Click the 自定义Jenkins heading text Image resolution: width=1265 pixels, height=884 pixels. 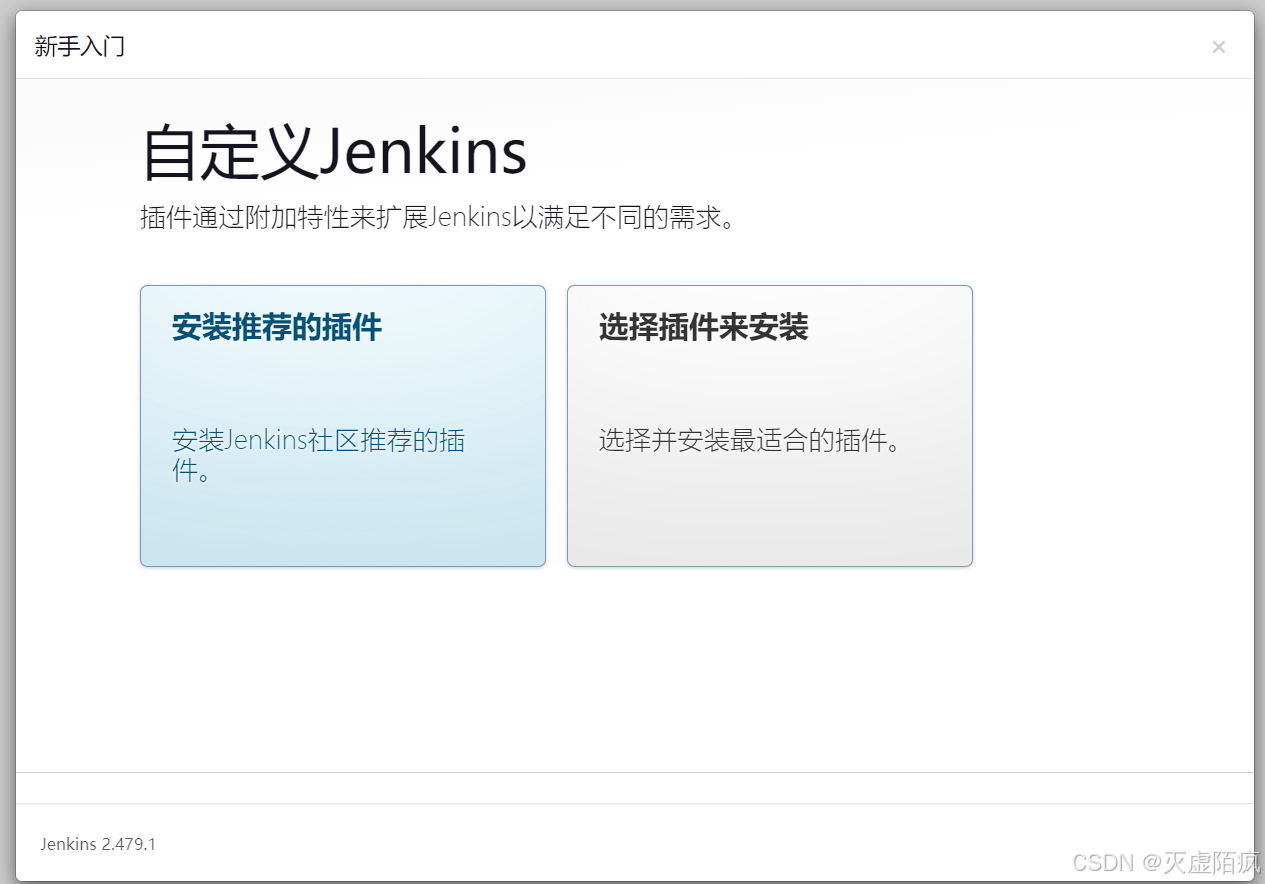pyautogui.click(x=335, y=153)
